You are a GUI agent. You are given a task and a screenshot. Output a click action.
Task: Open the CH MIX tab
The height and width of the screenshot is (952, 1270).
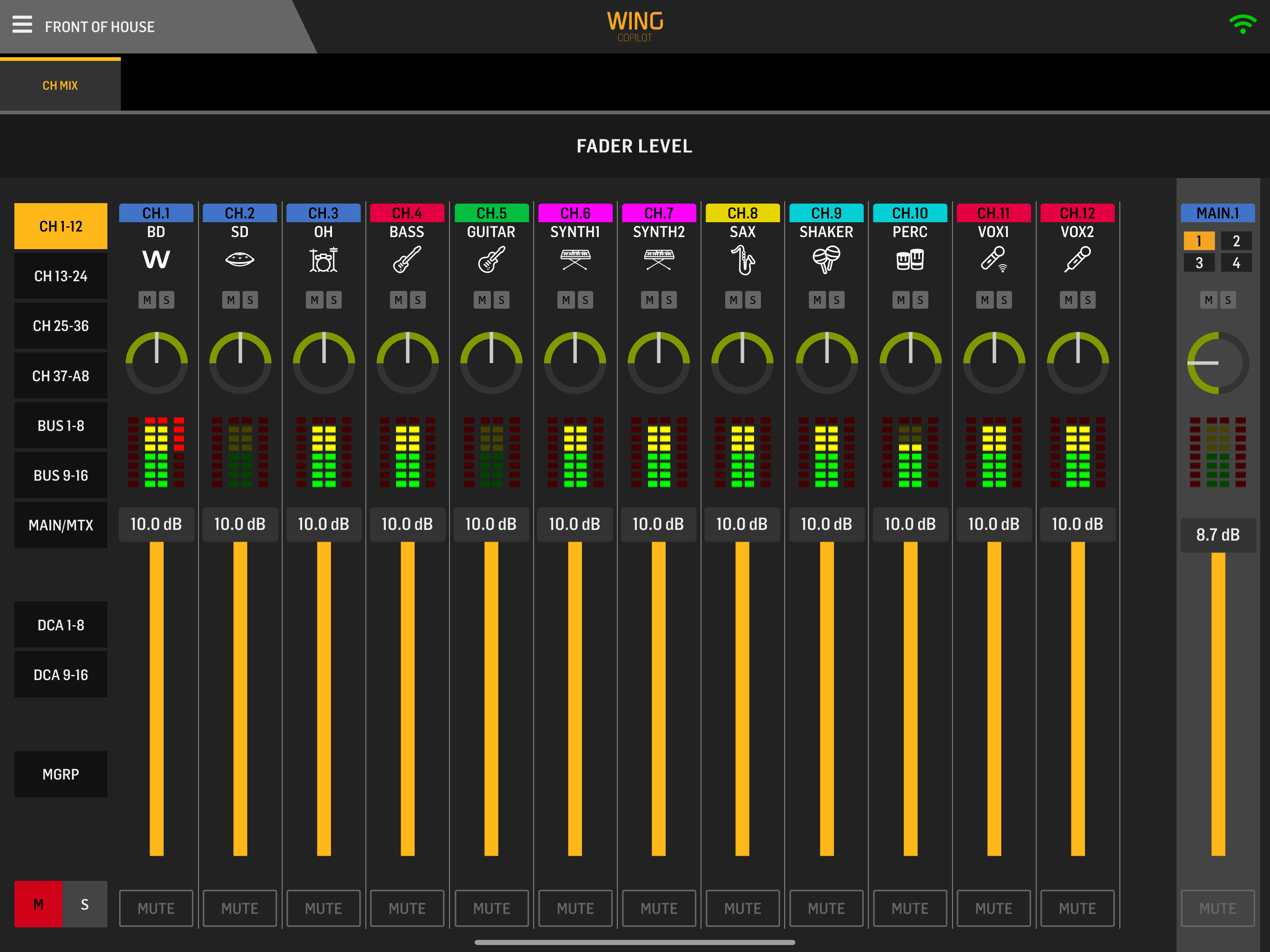point(60,85)
